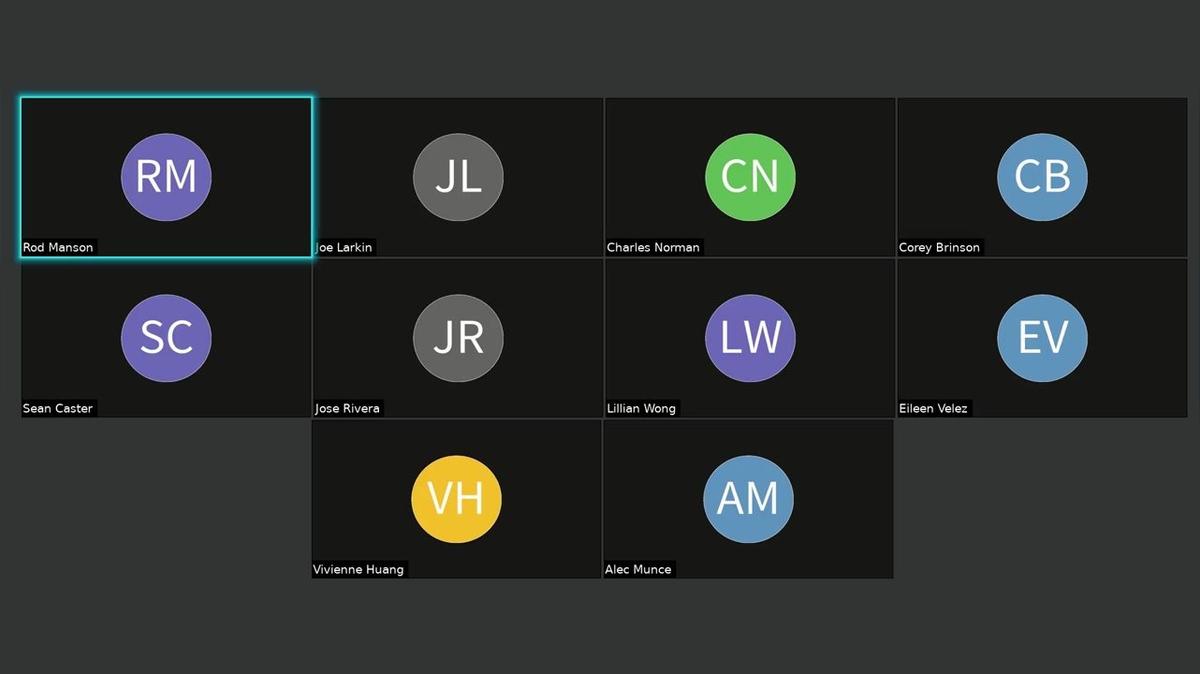Click the Rod Manson name label
The width and height of the screenshot is (1200, 674).
coord(58,247)
